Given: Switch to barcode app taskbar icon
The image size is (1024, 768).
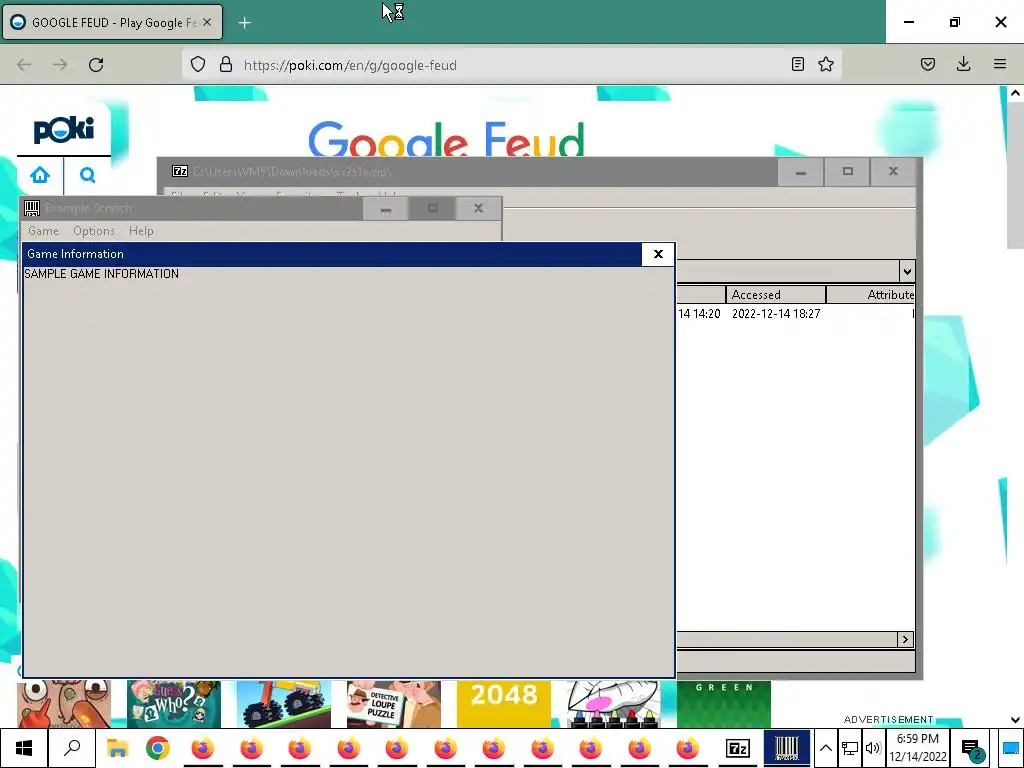Looking at the screenshot, I should (x=786, y=748).
